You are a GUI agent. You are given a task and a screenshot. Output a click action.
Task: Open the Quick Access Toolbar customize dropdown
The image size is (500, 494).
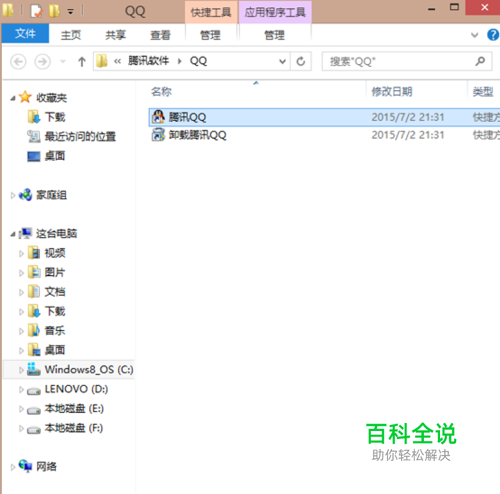70,12
